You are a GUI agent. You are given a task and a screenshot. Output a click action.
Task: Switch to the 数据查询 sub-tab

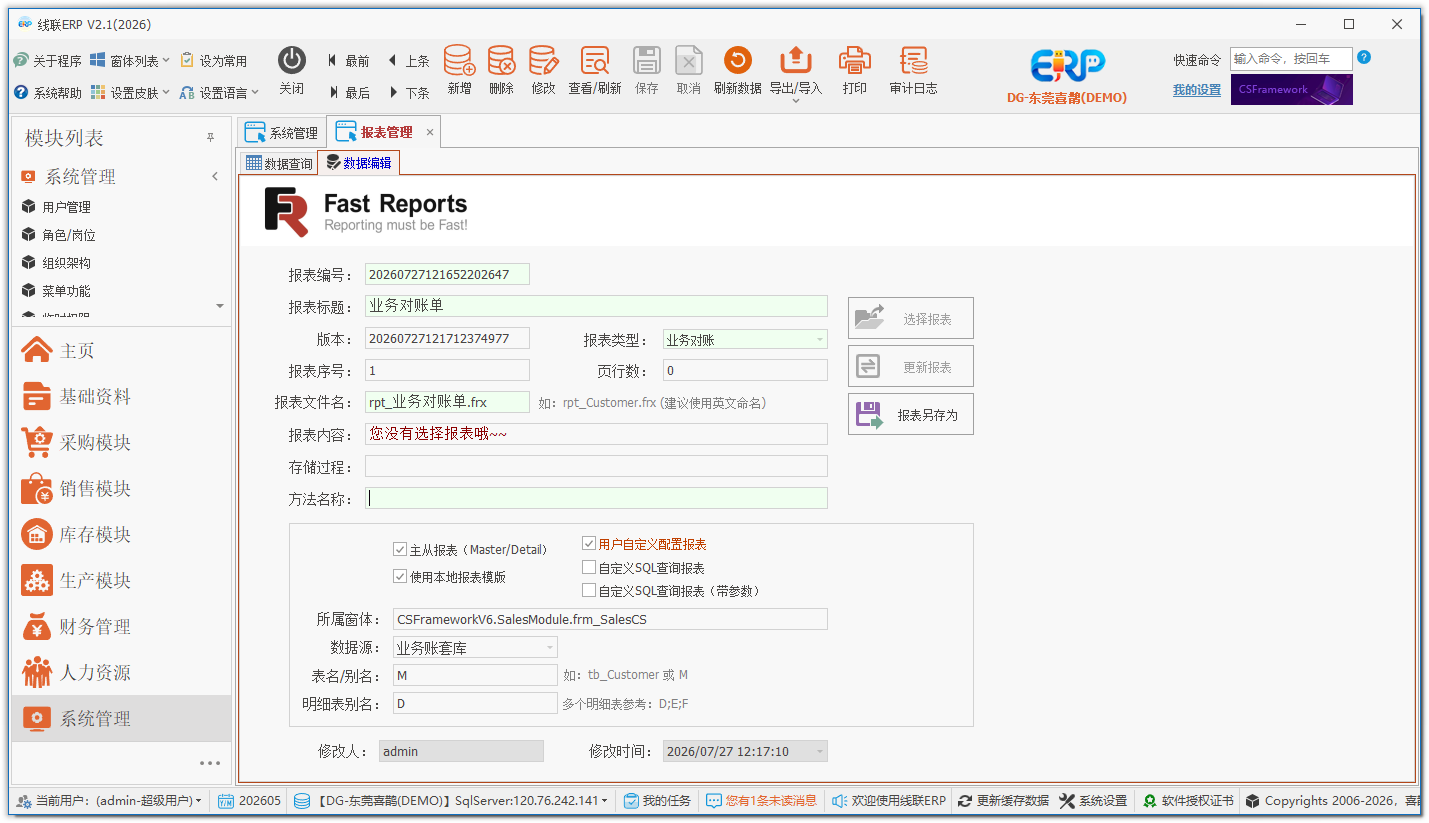[x=279, y=163]
